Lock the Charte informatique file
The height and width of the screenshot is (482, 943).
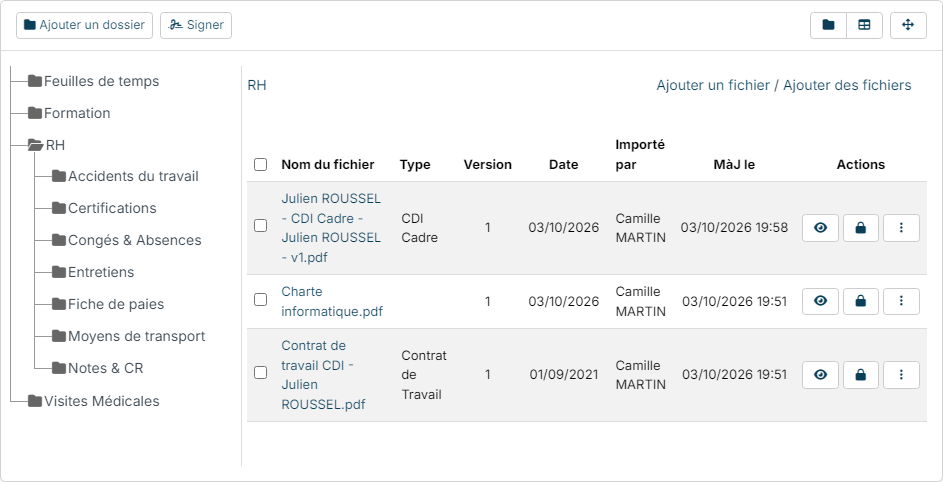[861, 301]
